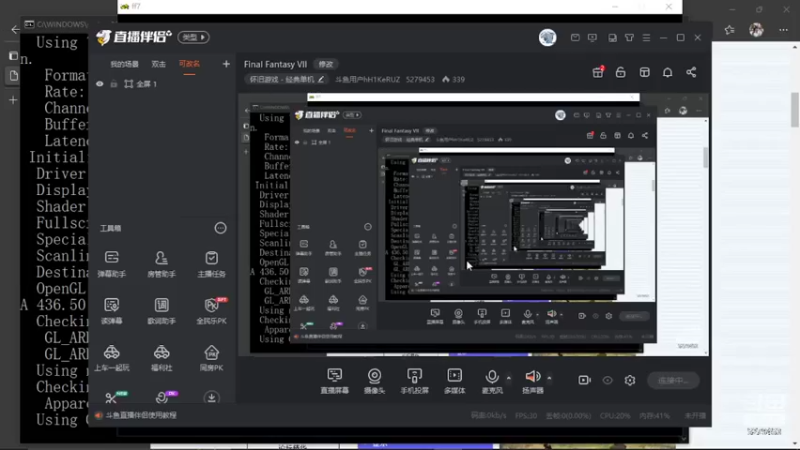Click the Final Fantasy VII stream title
Screen dimensions: 800x450
click(x=276, y=64)
